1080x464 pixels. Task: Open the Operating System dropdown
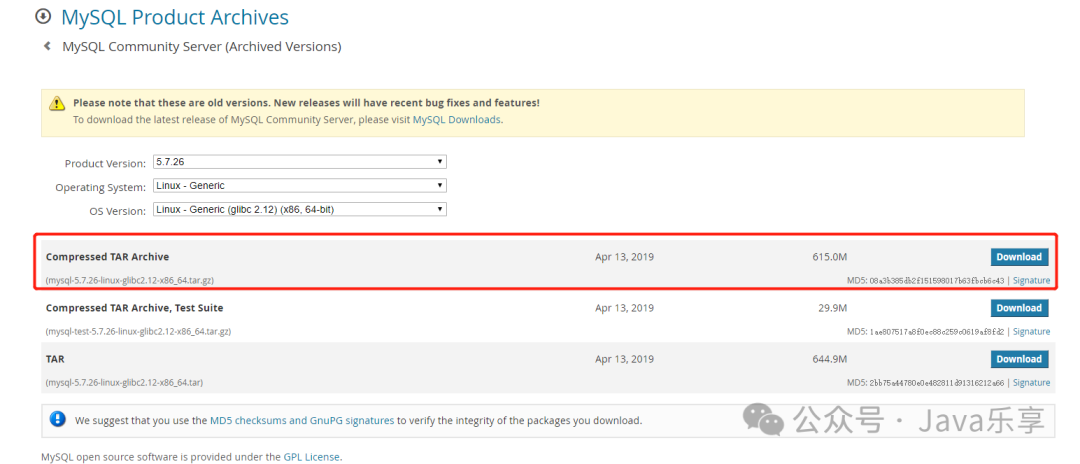pyautogui.click(x=300, y=186)
